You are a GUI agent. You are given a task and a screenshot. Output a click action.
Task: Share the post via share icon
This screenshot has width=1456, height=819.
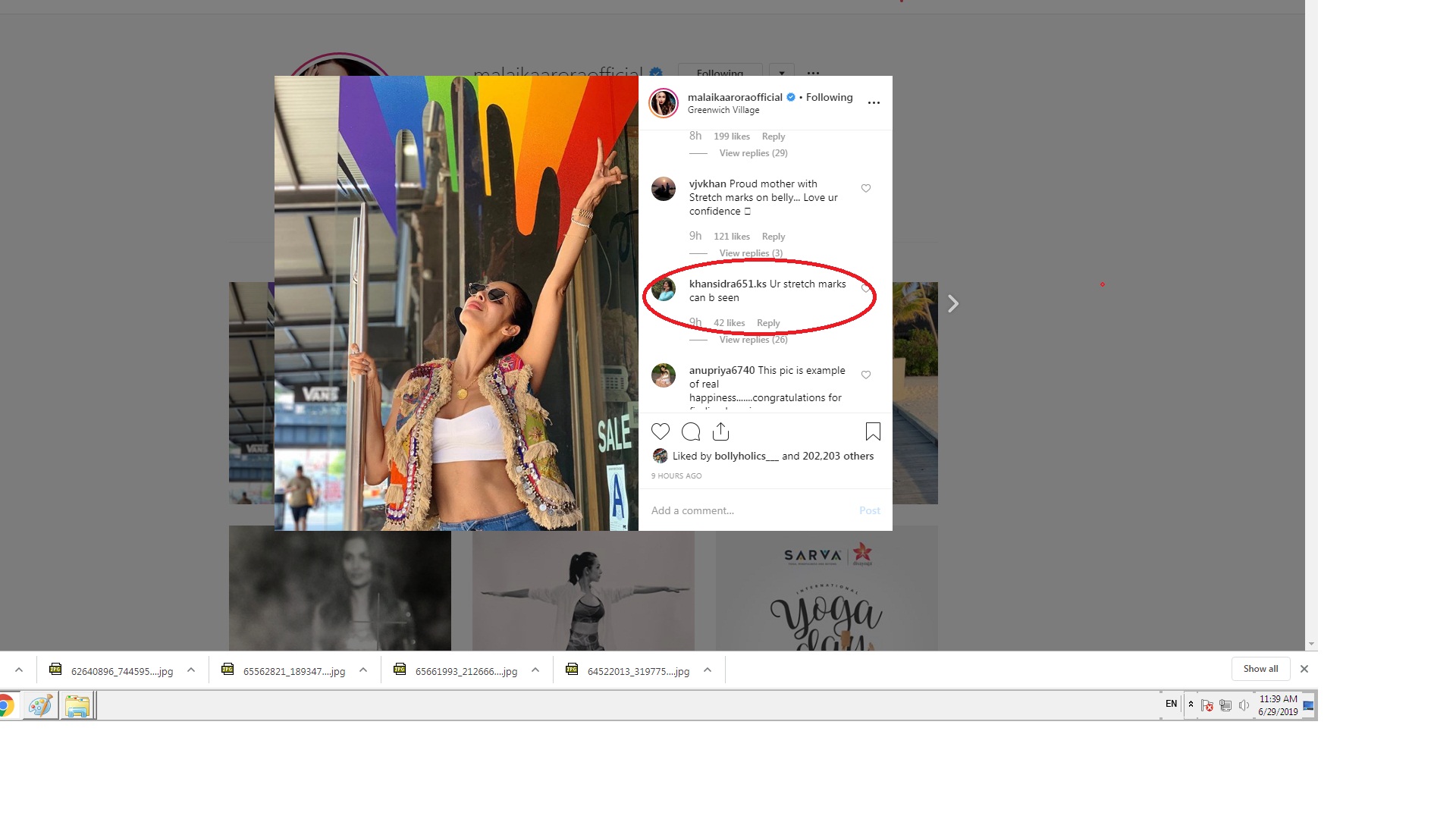tap(721, 431)
